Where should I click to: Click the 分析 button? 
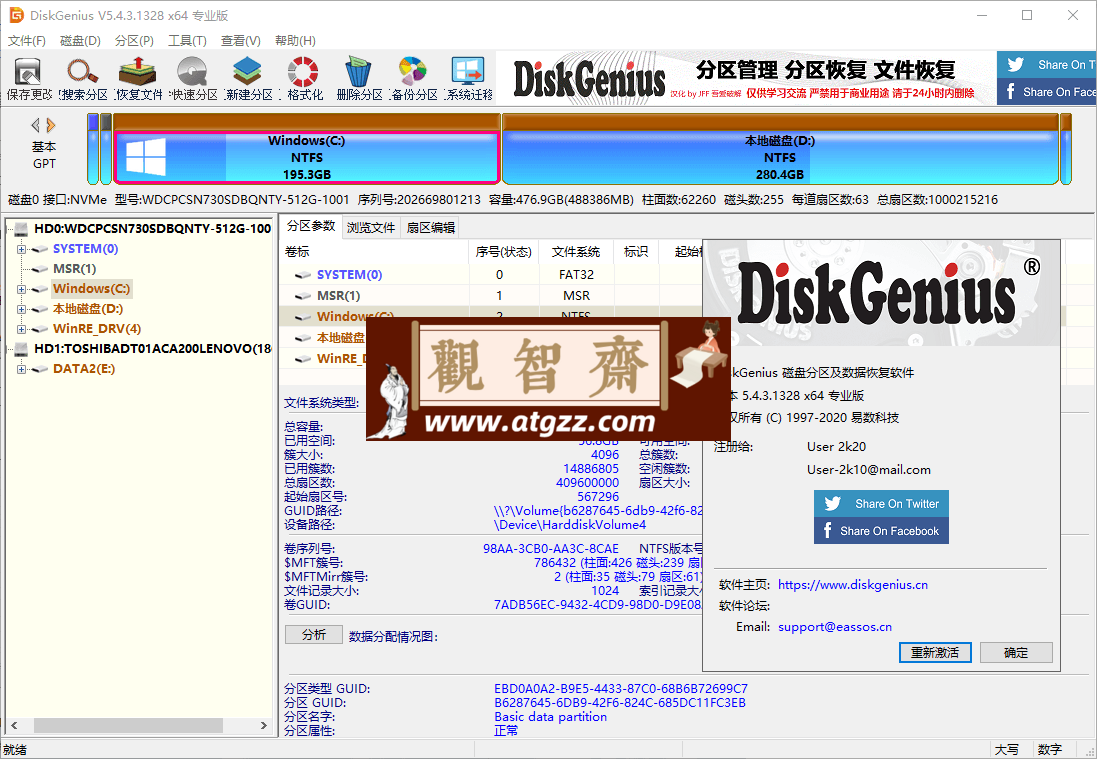tap(313, 634)
